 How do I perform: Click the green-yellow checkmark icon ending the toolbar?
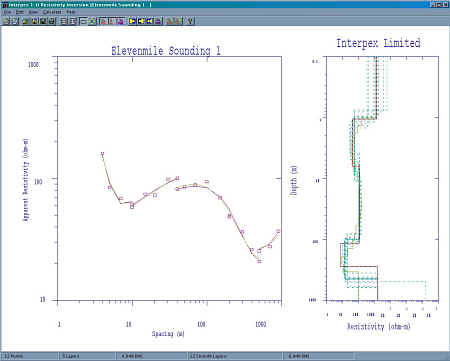pos(190,21)
